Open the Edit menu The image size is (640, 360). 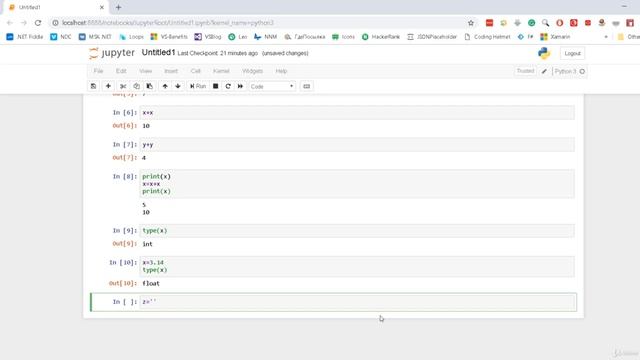(x=121, y=71)
